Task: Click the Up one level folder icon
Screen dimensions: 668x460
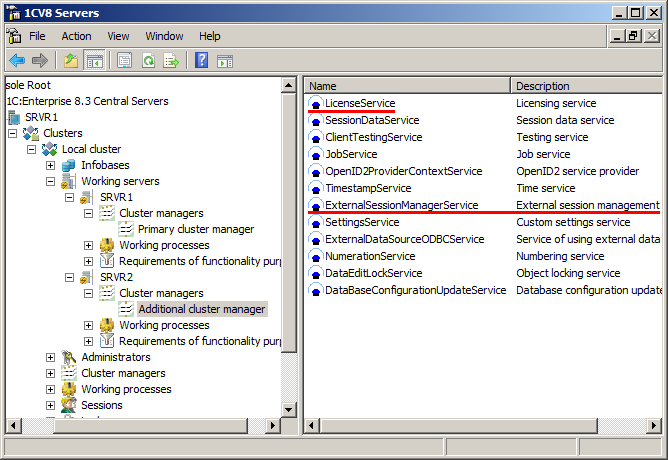Action: click(71, 60)
